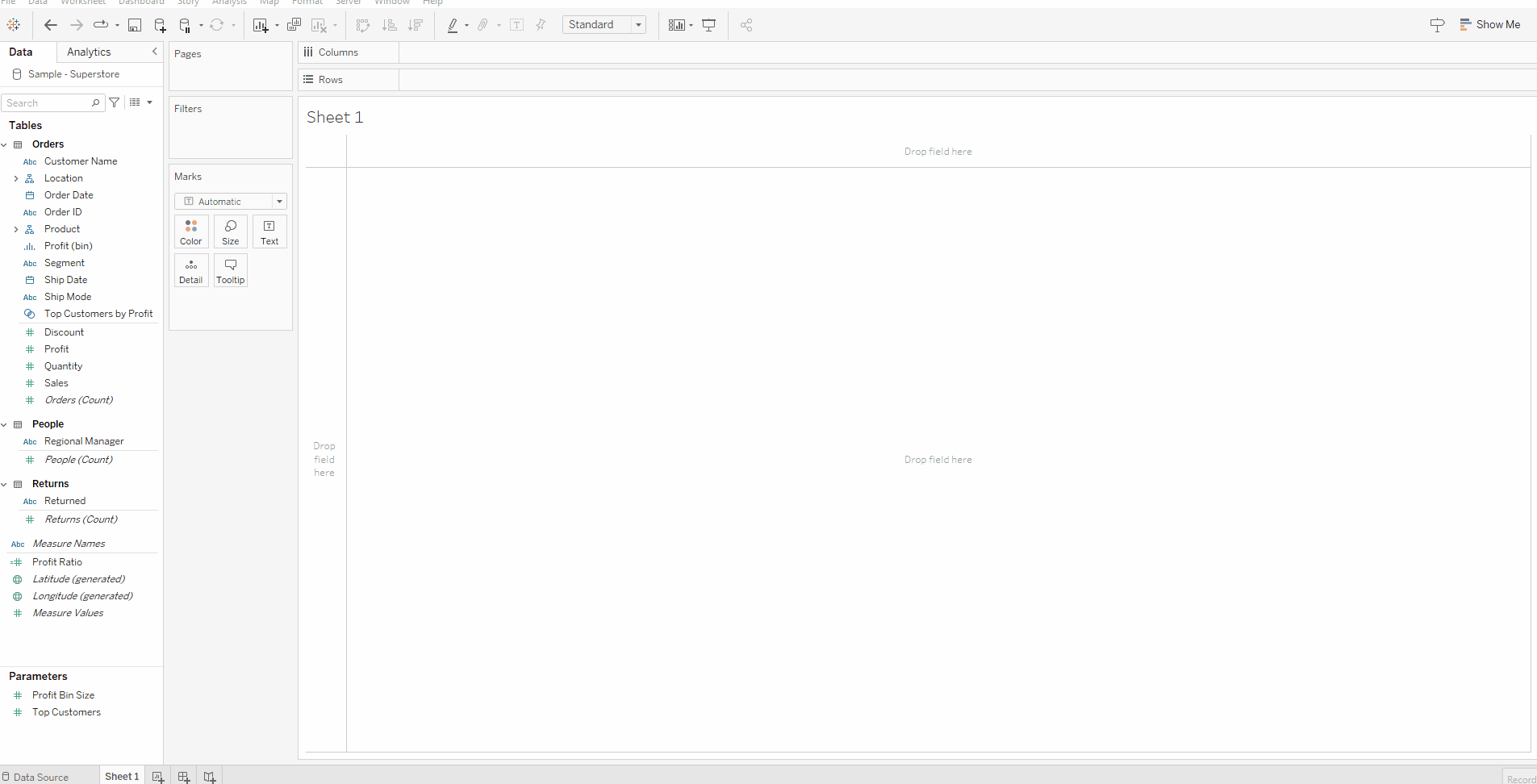Select the Swap Rows and Columns icon
The width and height of the screenshot is (1537, 784).
tap(362, 25)
